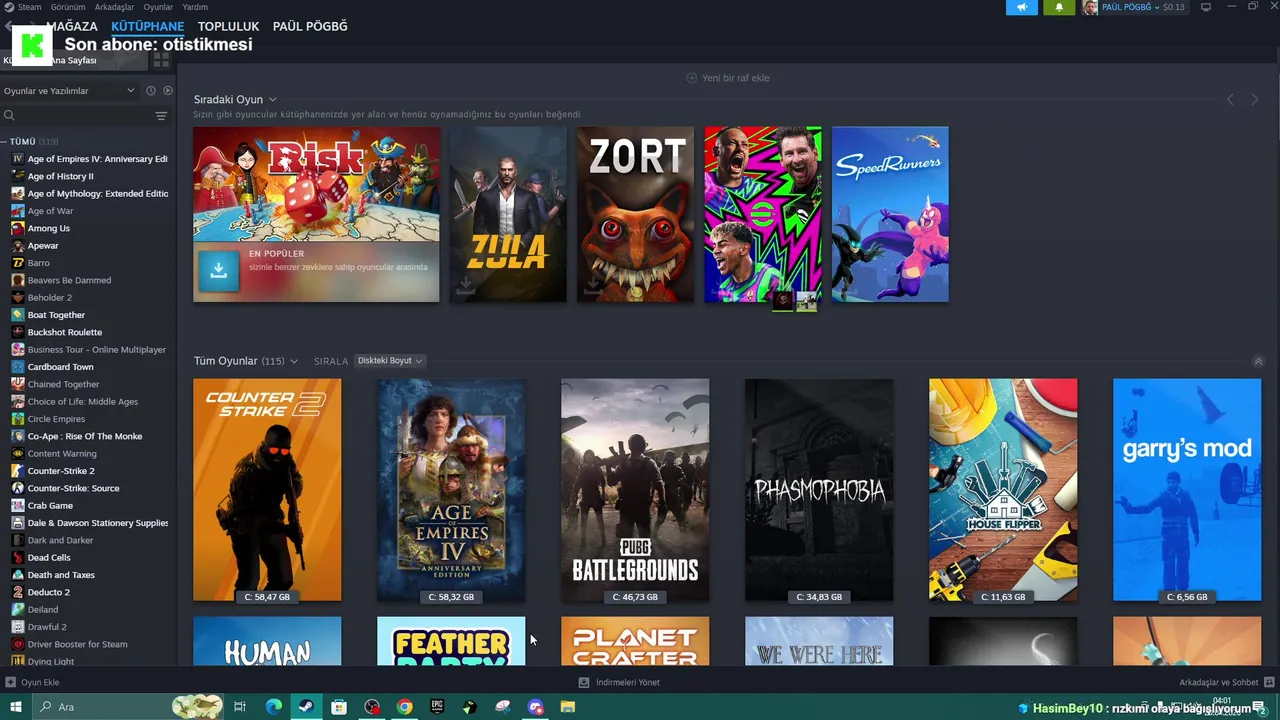Click Oyun Ekle at bottom left
This screenshot has height=720, width=1280.
click(x=33, y=682)
